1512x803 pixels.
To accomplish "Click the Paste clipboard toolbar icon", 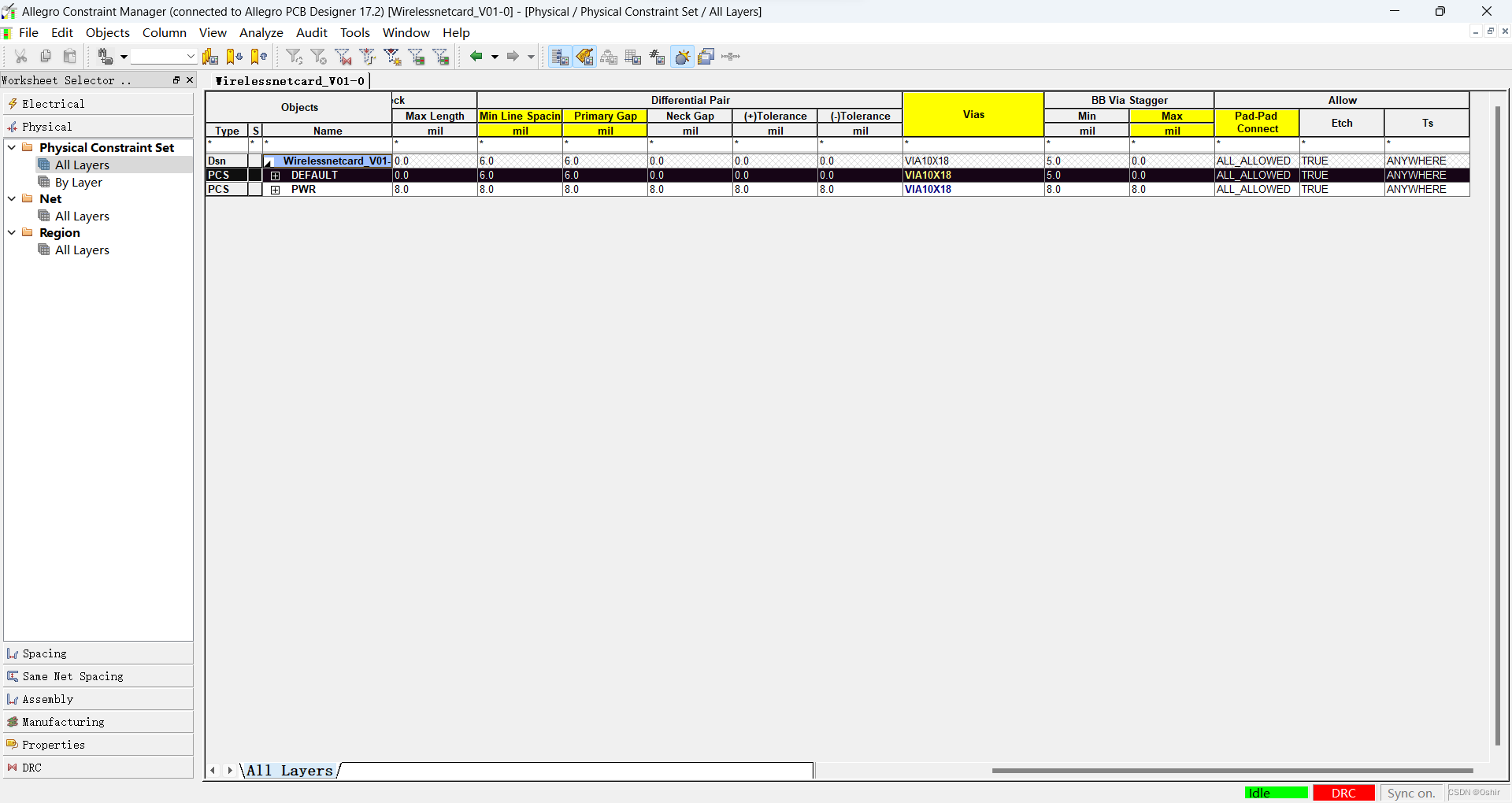I will click(70, 56).
